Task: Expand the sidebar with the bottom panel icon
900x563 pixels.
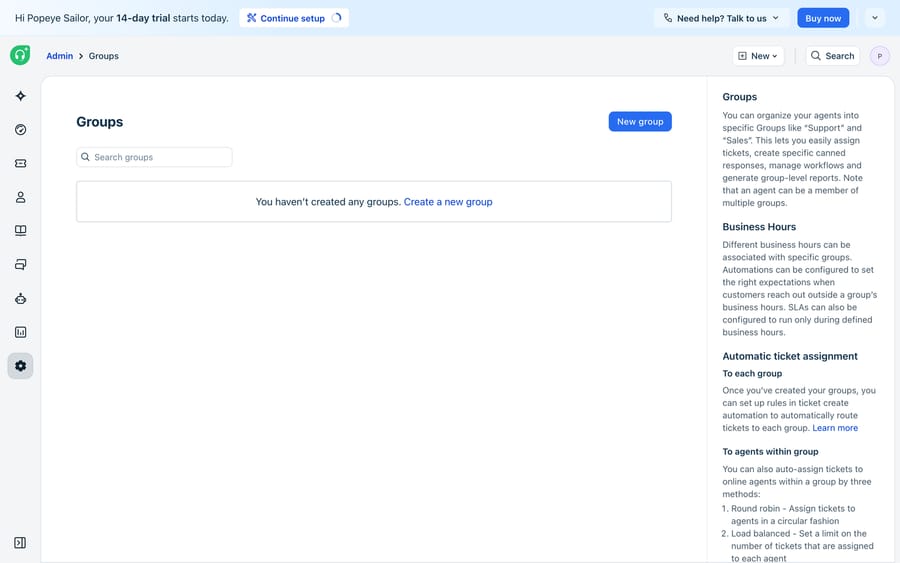Action: (20, 543)
